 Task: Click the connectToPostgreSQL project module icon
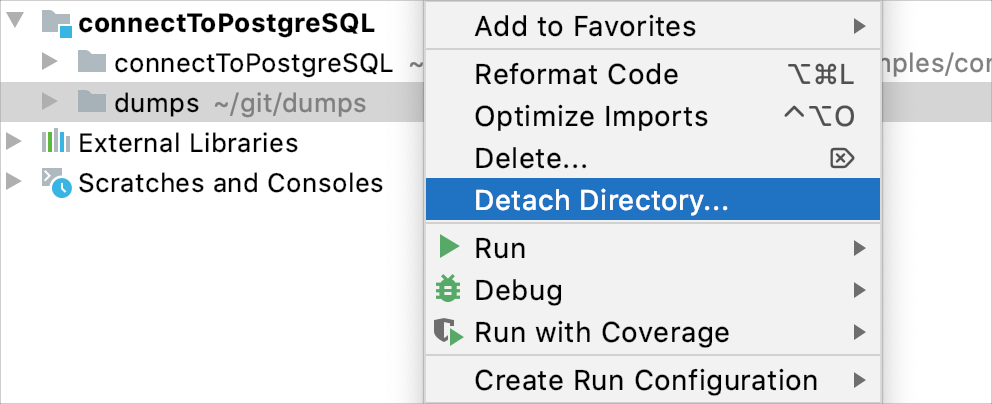click(x=56, y=24)
